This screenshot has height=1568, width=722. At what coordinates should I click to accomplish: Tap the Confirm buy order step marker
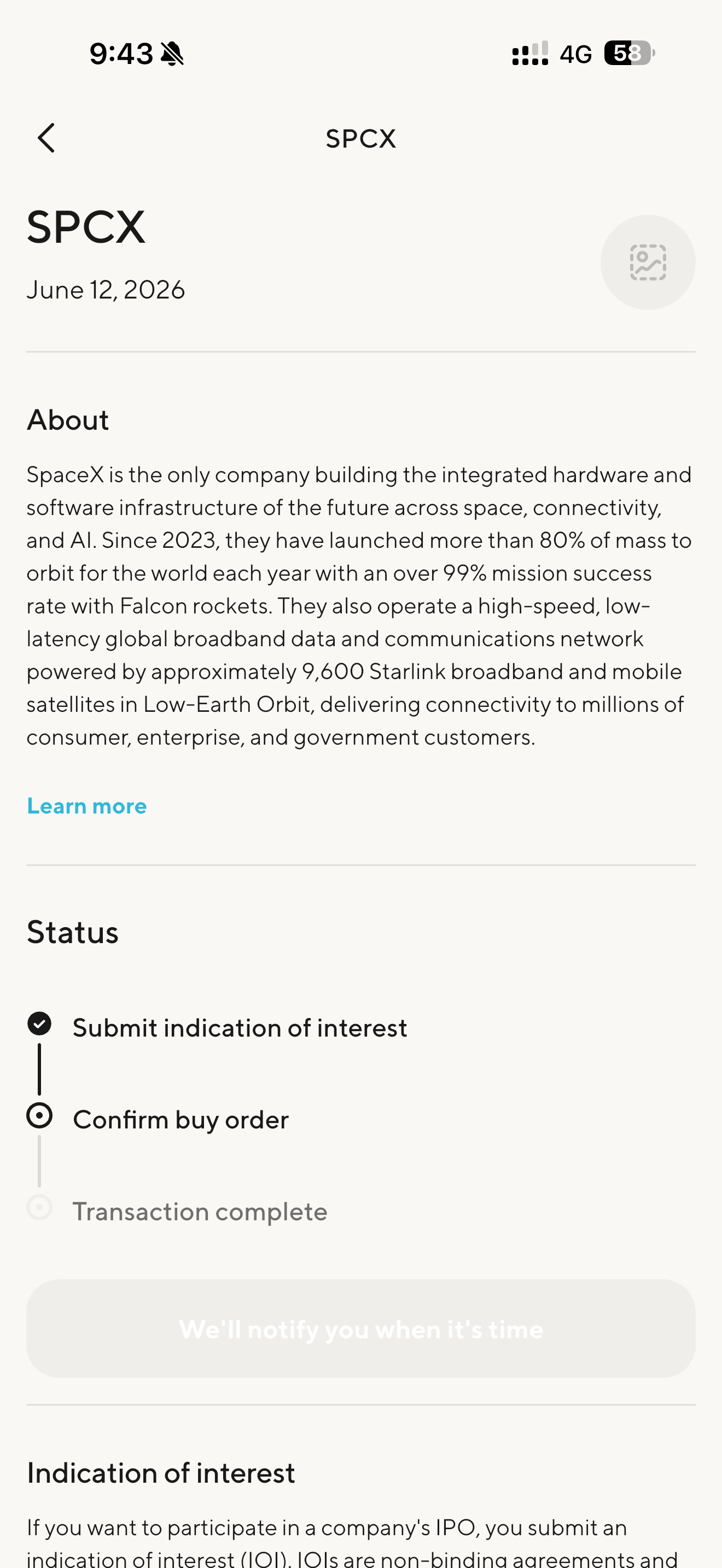pyautogui.click(x=39, y=1116)
